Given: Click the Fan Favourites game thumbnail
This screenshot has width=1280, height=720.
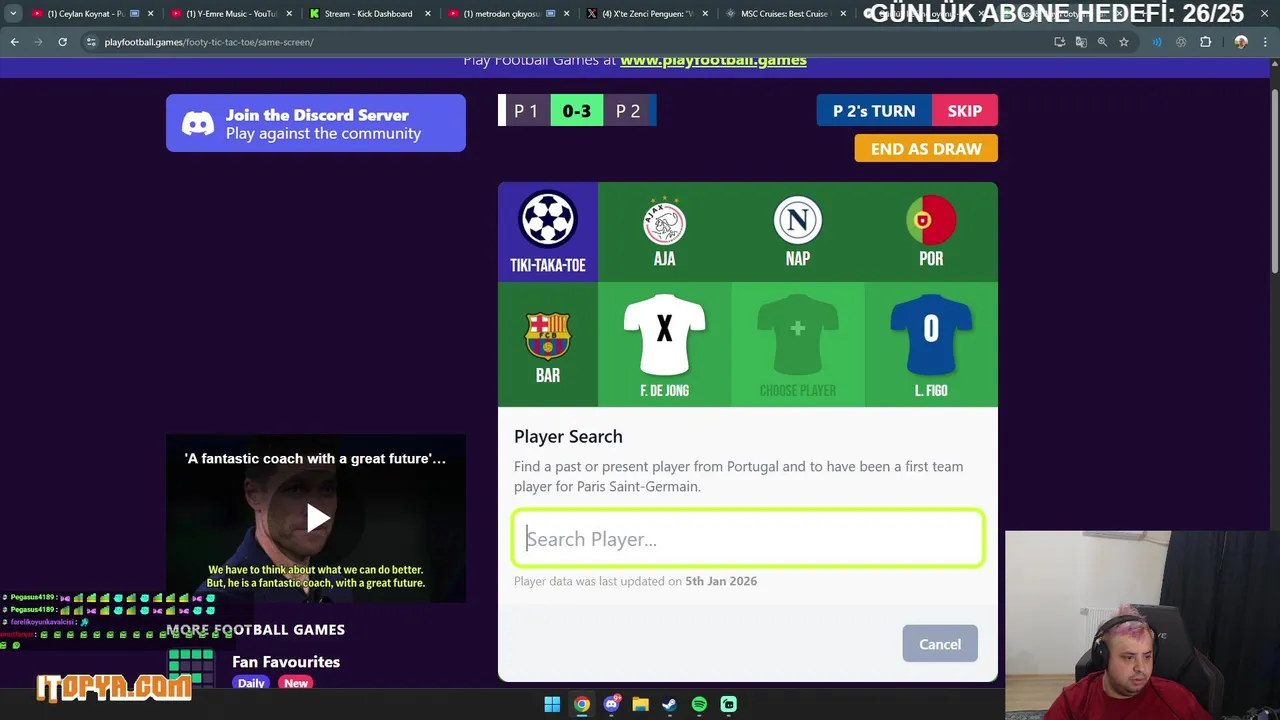Looking at the screenshot, I should click(191, 668).
